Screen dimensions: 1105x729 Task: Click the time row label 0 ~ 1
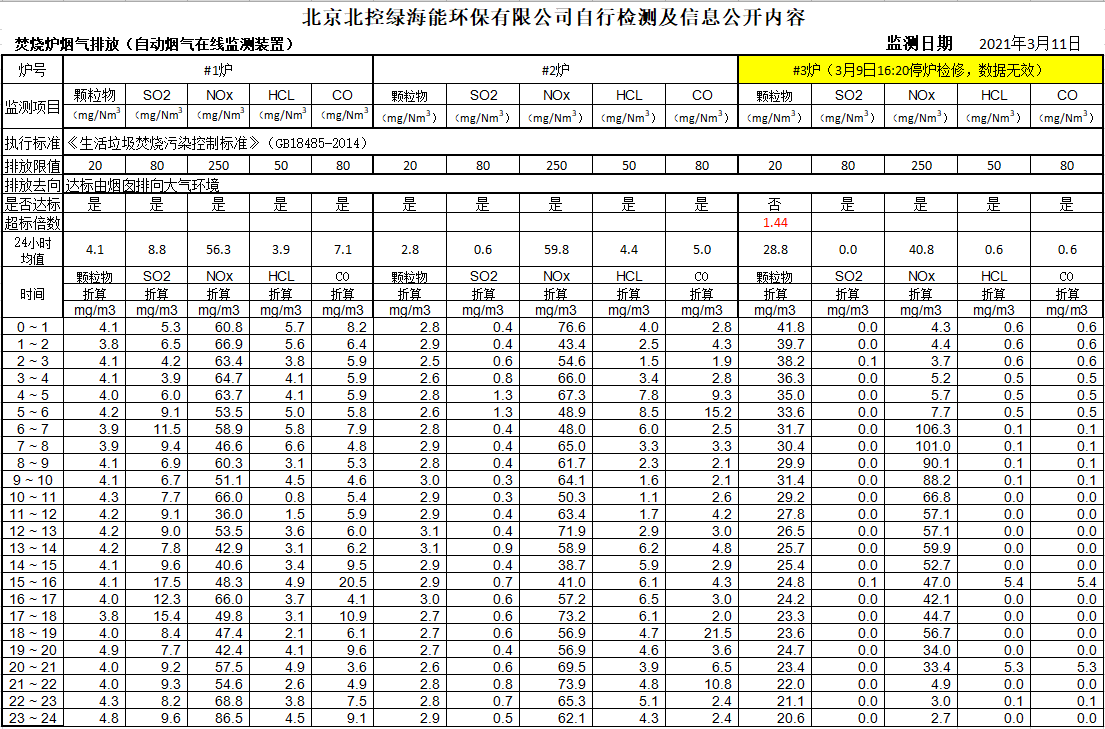33,327
